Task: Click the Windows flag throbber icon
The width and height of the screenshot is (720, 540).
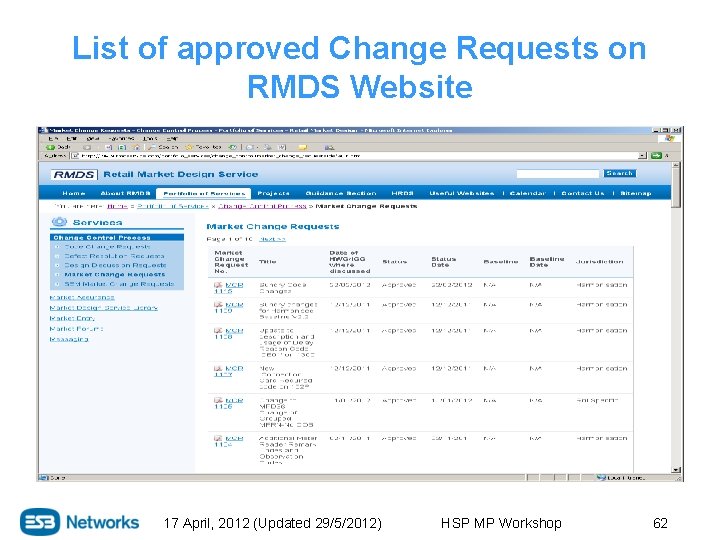Action: pyautogui.click(x=669, y=138)
